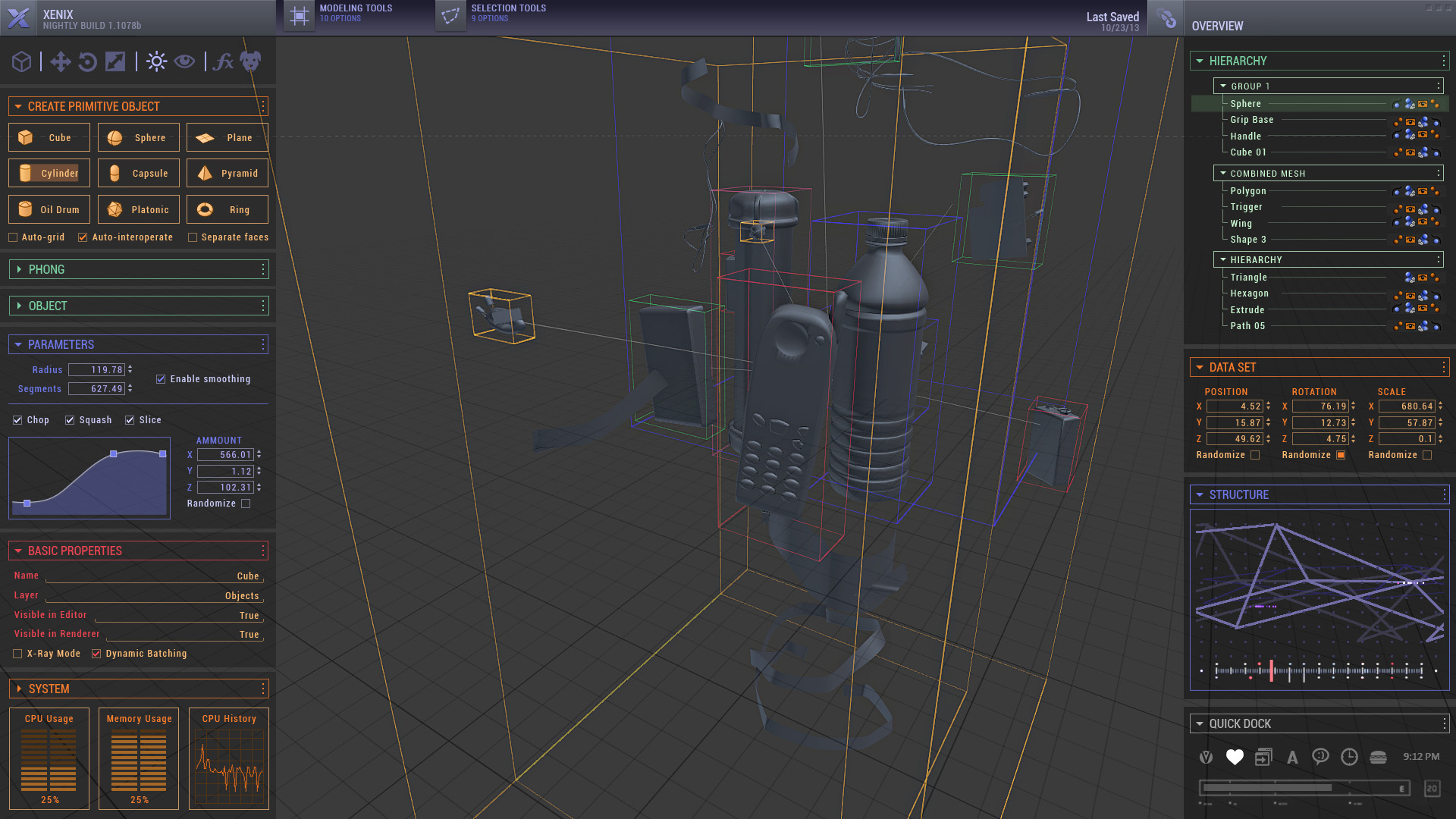Image resolution: width=1456 pixels, height=819 pixels.
Task: Open the Hierarchy panel options menu
Action: pos(1443,61)
